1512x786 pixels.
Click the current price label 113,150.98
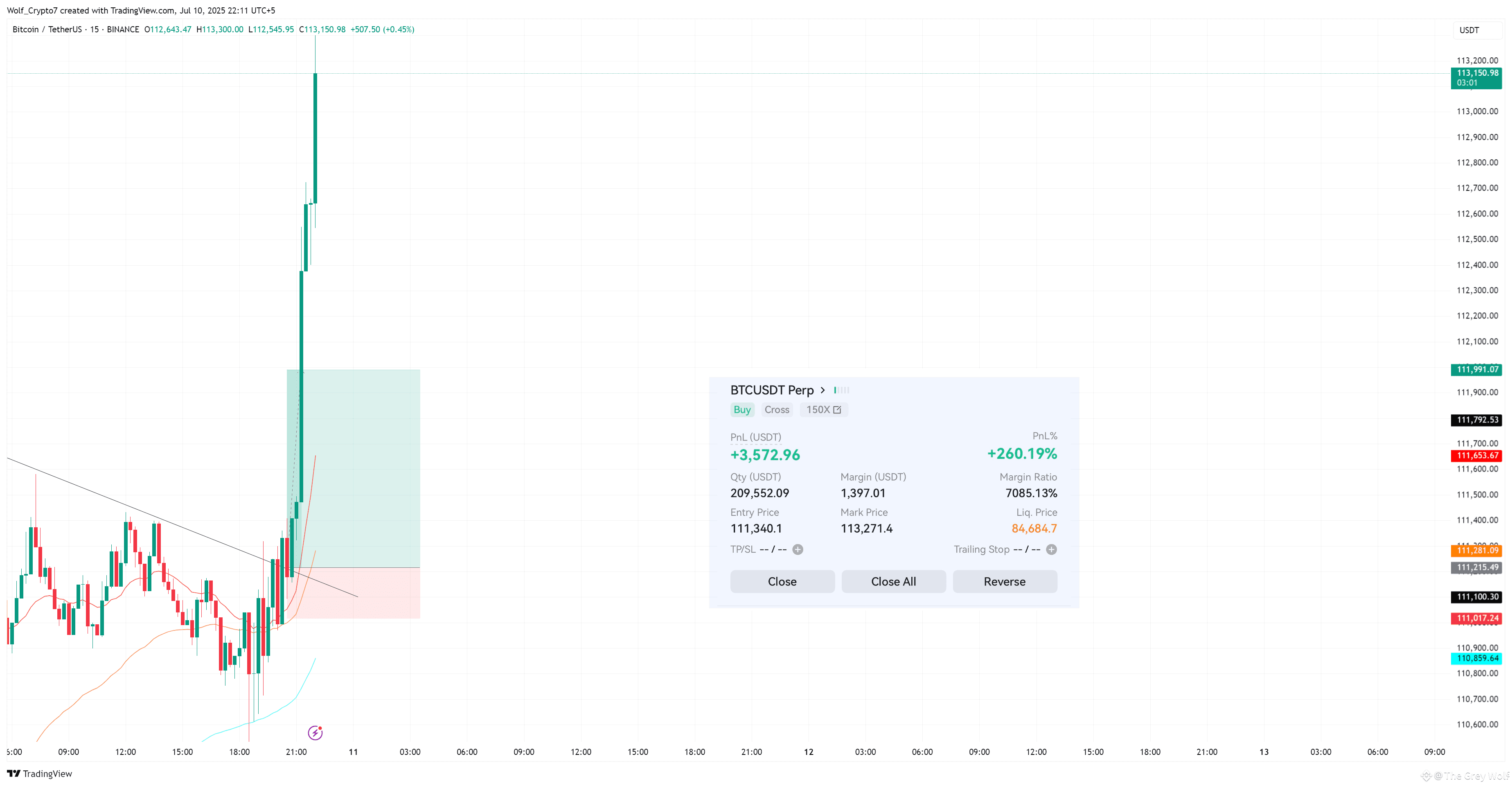(x=1476, y=77)
